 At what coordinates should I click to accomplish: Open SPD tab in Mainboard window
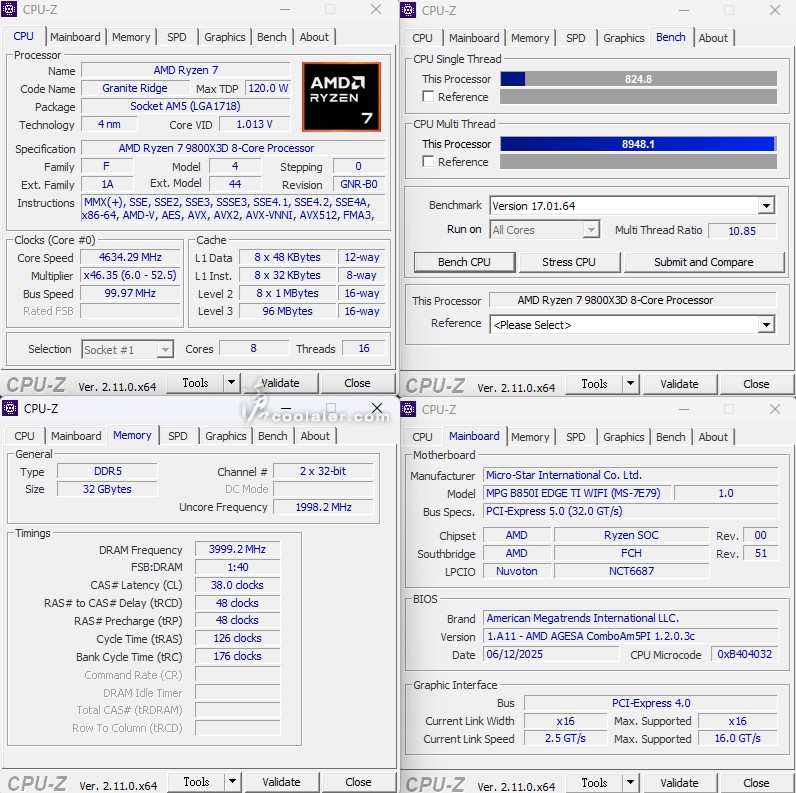[575, 437]
